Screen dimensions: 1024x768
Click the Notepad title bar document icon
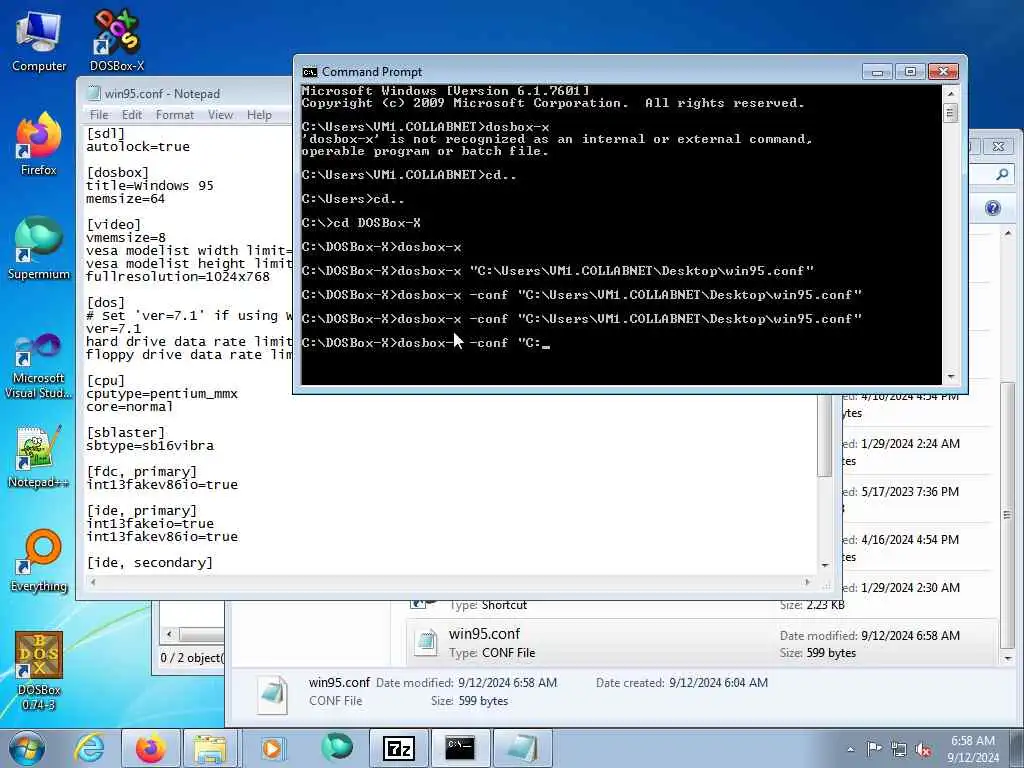coord(93,93)
